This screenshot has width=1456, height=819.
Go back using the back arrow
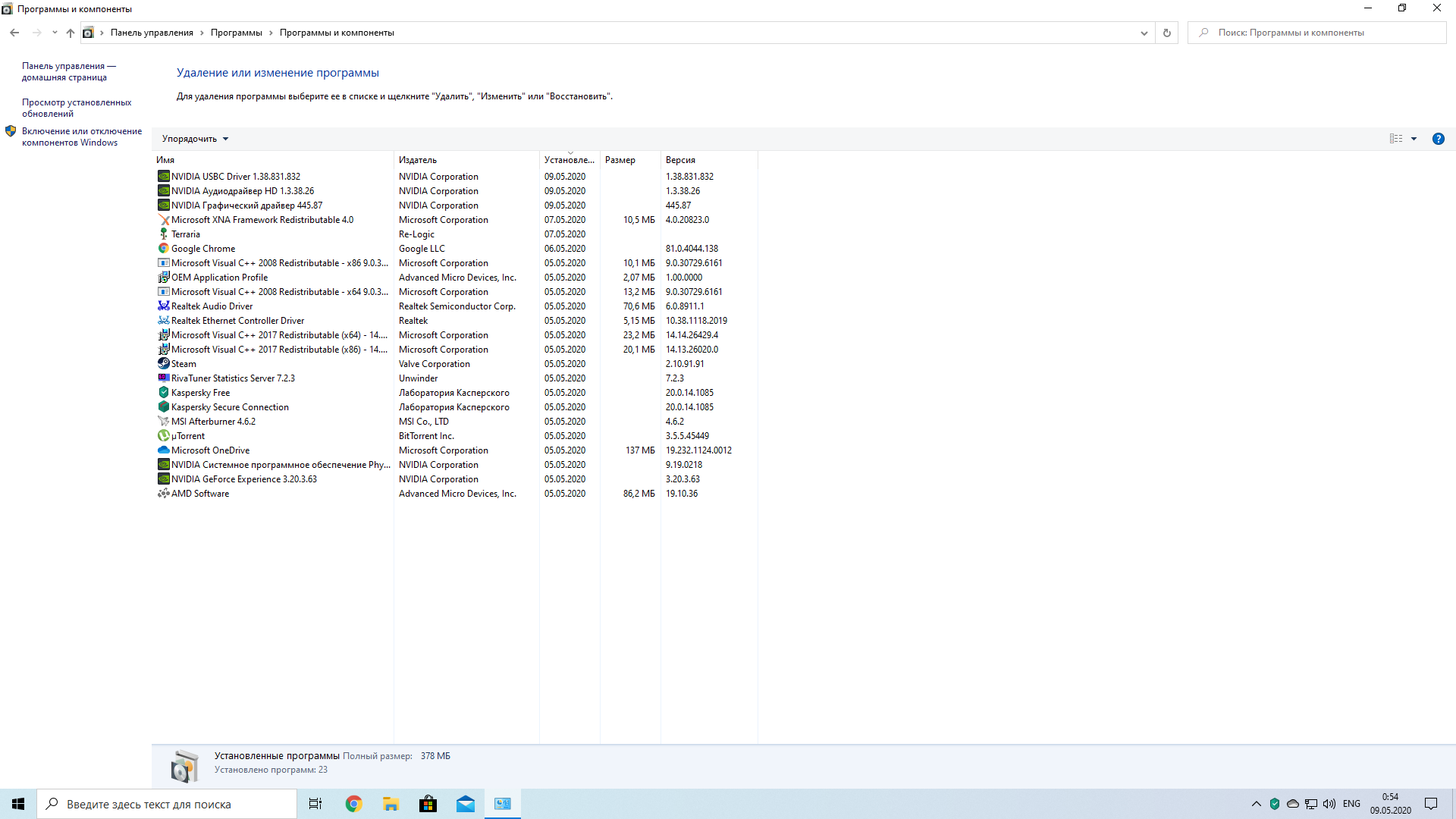pyautogui.click(x=14, y=33)
